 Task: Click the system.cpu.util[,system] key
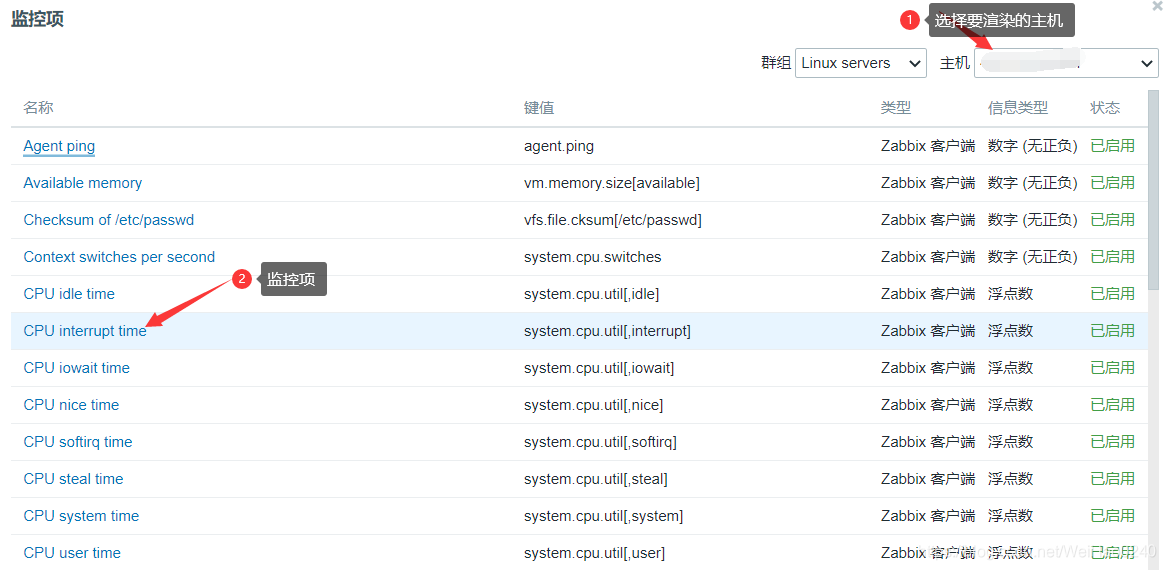point(604,516)
